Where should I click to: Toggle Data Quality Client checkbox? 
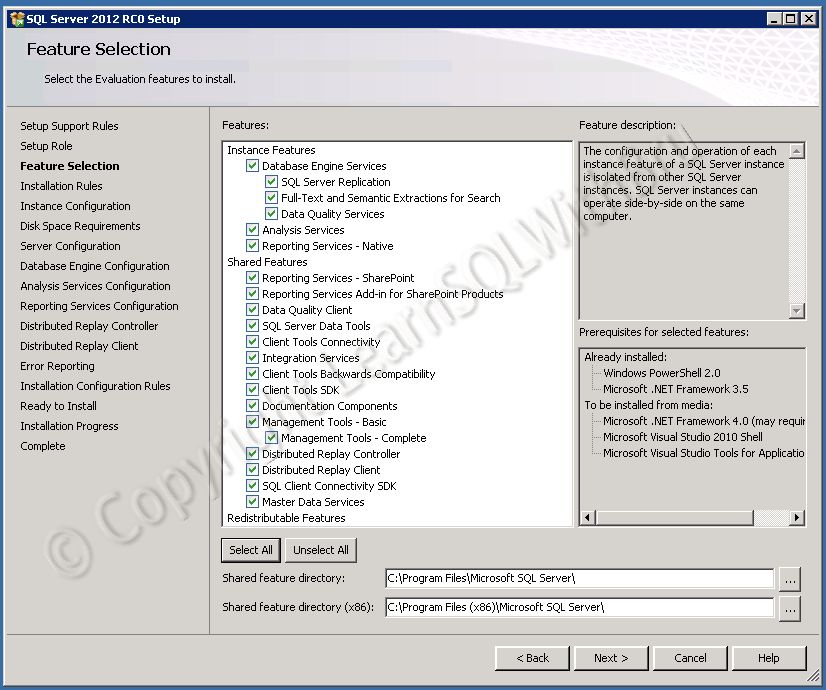pos(252,310)
